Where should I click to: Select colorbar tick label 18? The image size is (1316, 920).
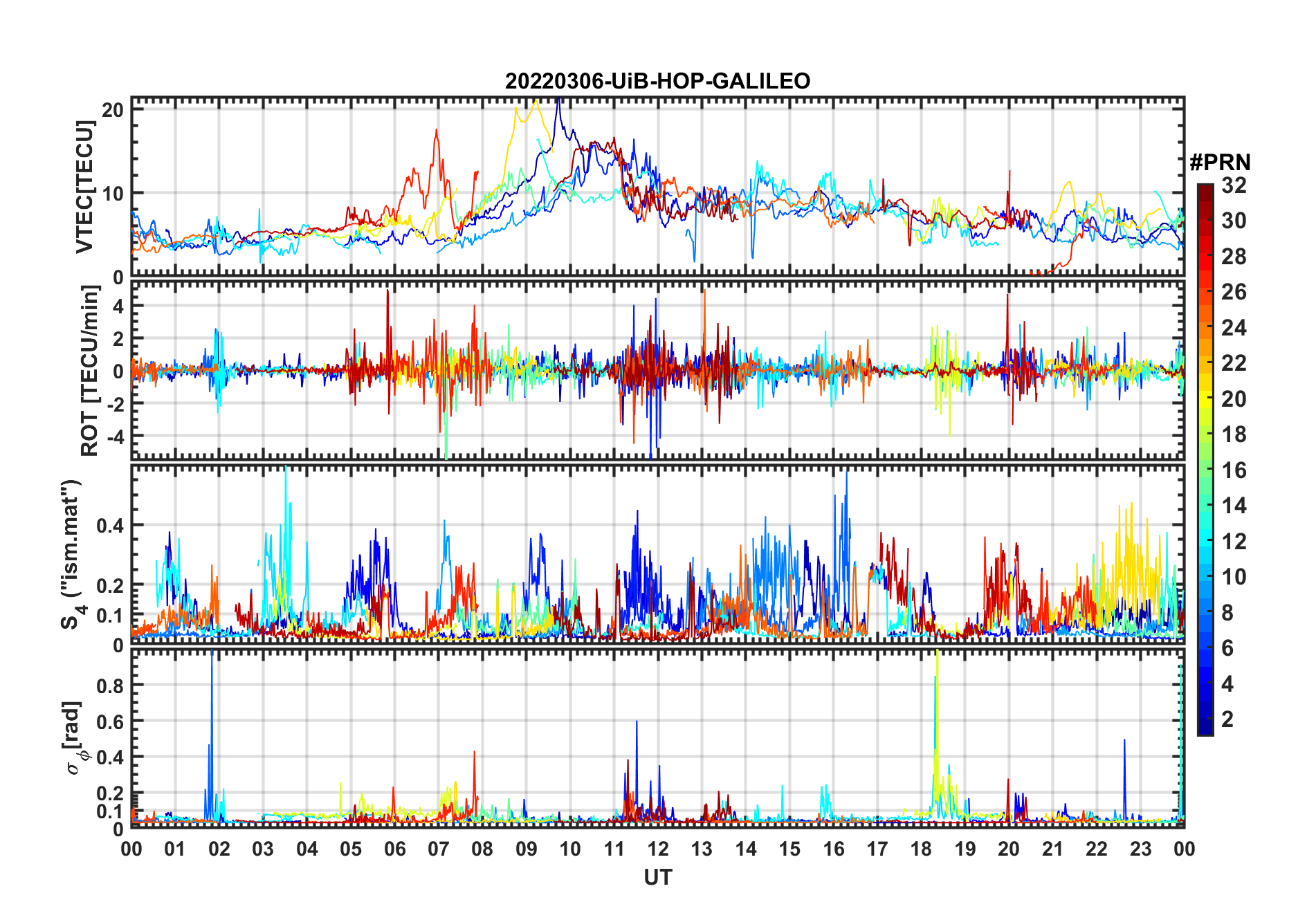tap(1234, 434)
